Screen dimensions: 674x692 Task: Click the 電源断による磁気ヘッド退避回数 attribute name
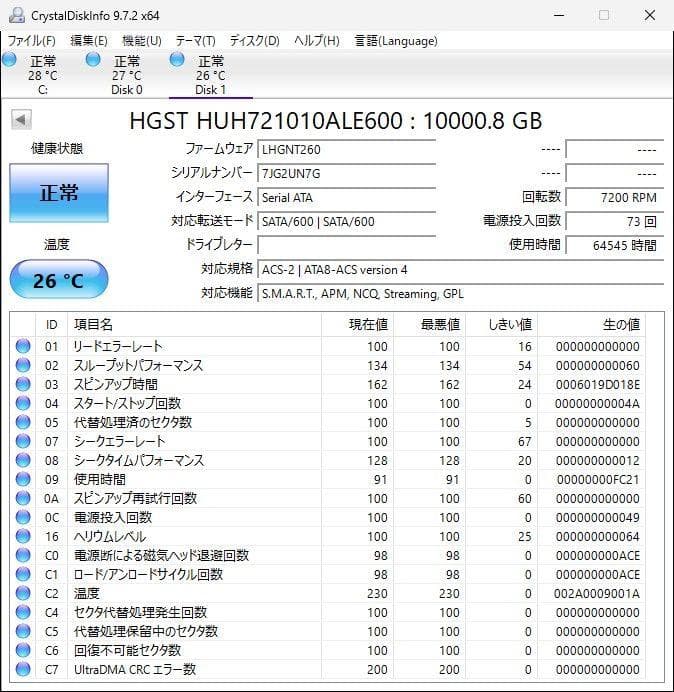tap(162, 555)
